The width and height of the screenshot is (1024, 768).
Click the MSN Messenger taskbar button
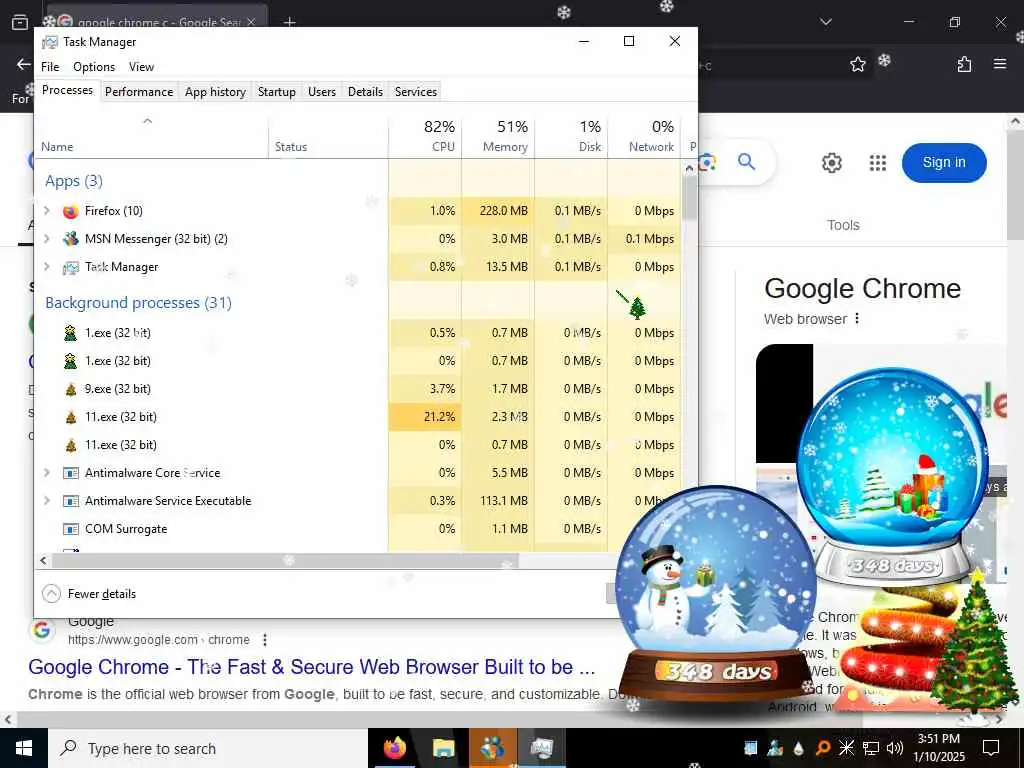pos(492,748)
